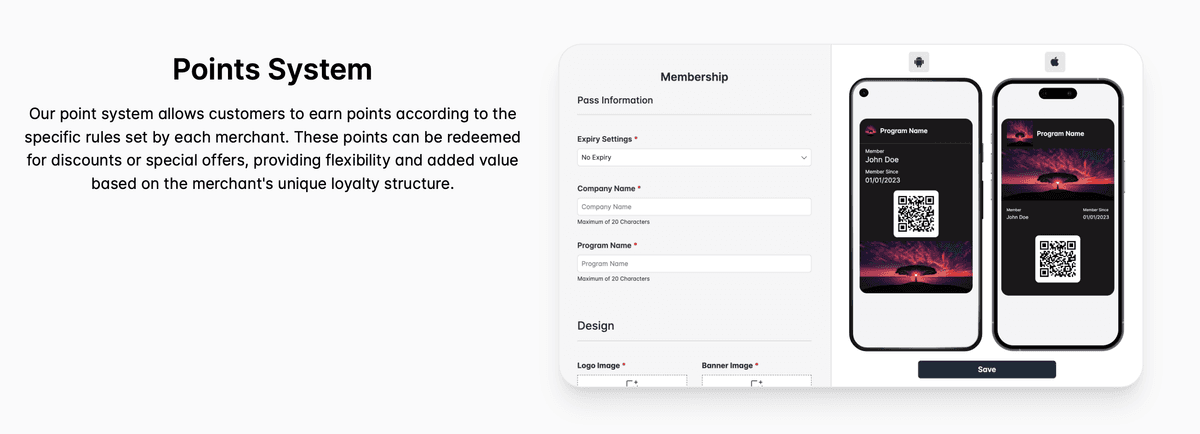This screenshot has height=434, width=1200.
Task: Click the Pass Information section header
Action: [615, 100]
